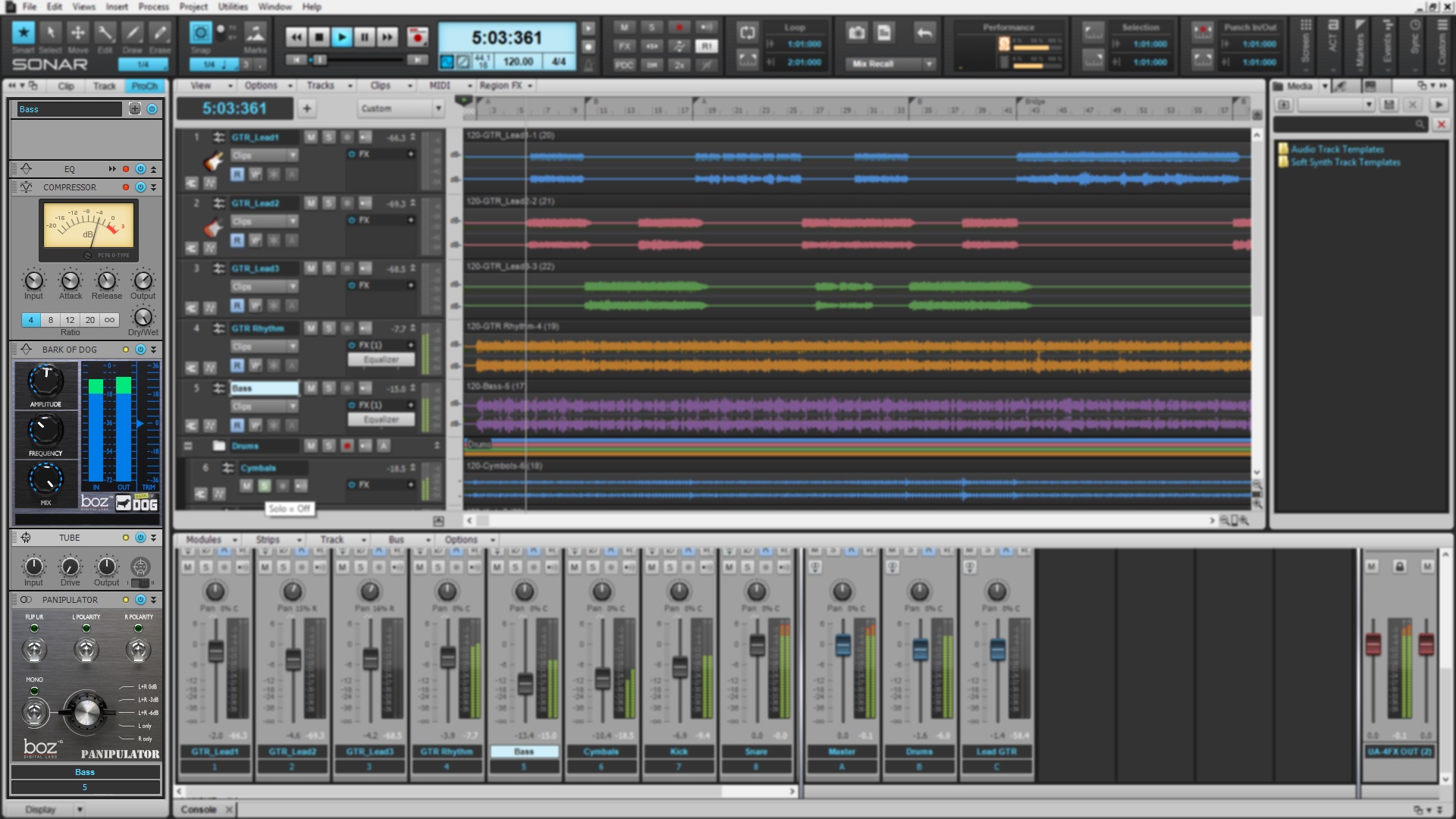Click the Equalizer button in the Bass FX bin
Screen dimensions: 1456x819
pyautogui.click(x=381, y=419)
